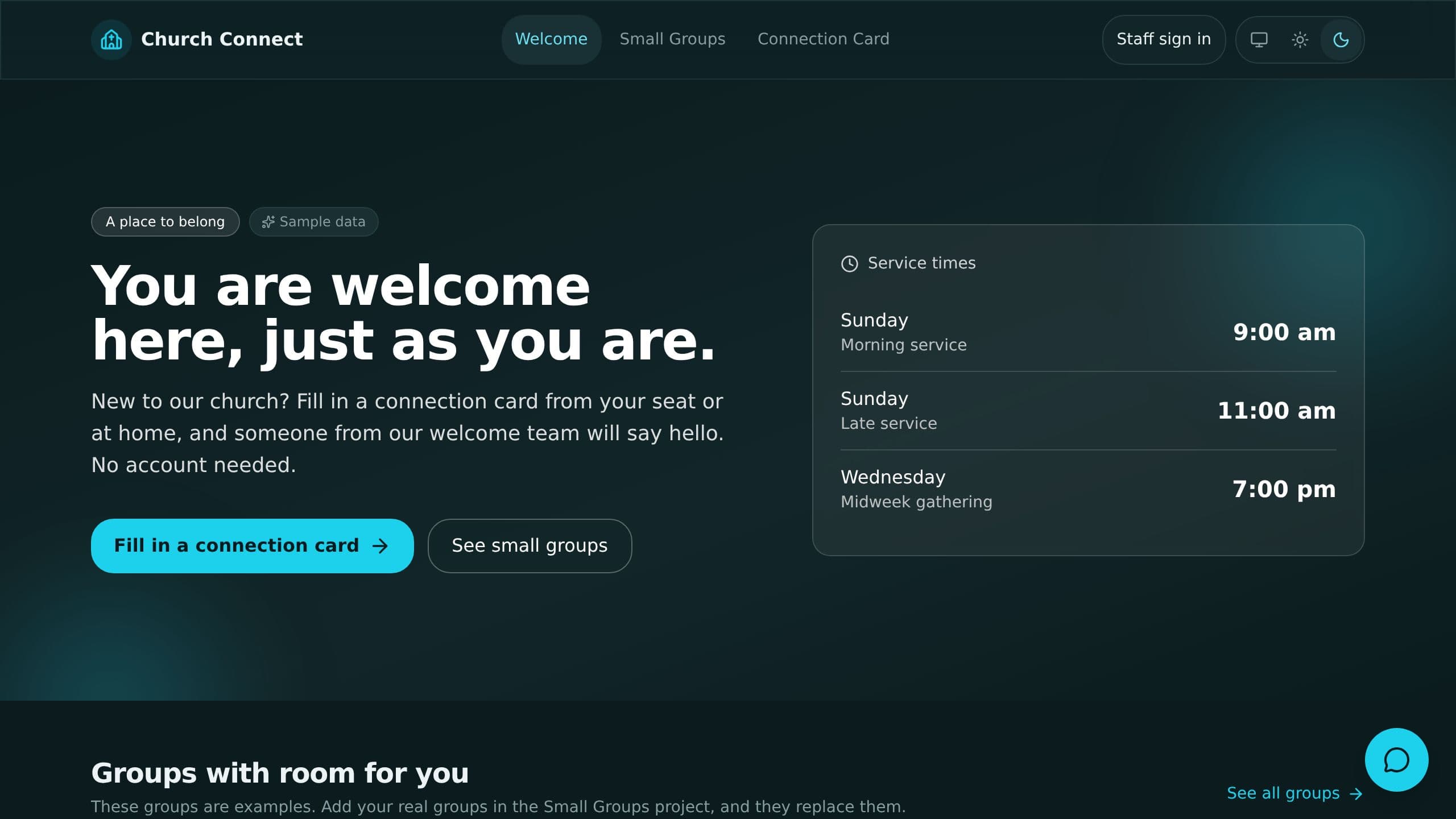Click Fill in a connection card button

252,545
